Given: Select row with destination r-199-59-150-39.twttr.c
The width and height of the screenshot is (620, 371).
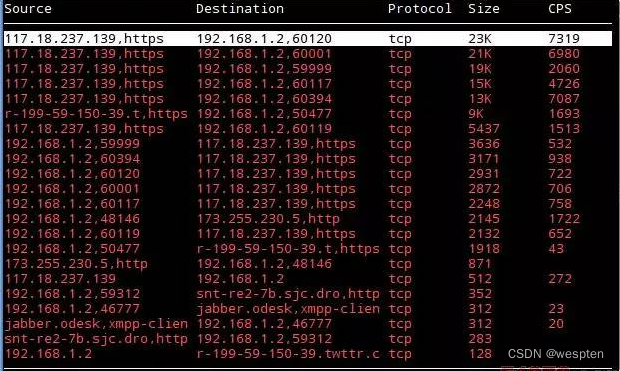Looking at the screenshot, I should 308,354.
